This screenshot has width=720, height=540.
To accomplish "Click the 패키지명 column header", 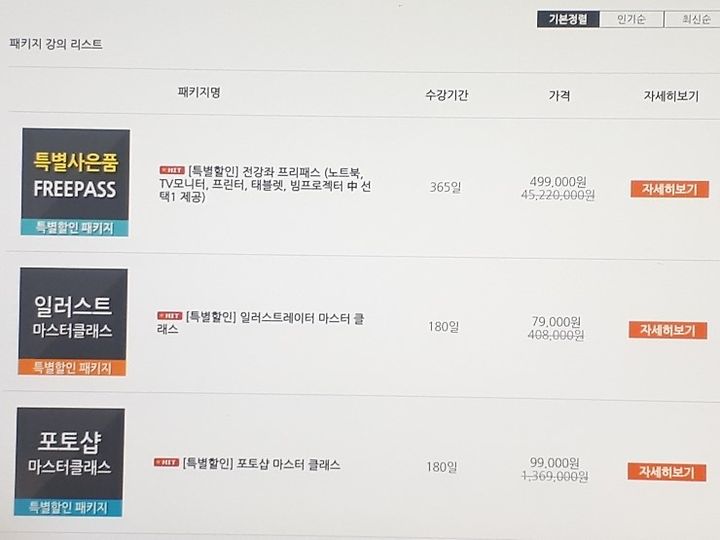I will [199, 92].
